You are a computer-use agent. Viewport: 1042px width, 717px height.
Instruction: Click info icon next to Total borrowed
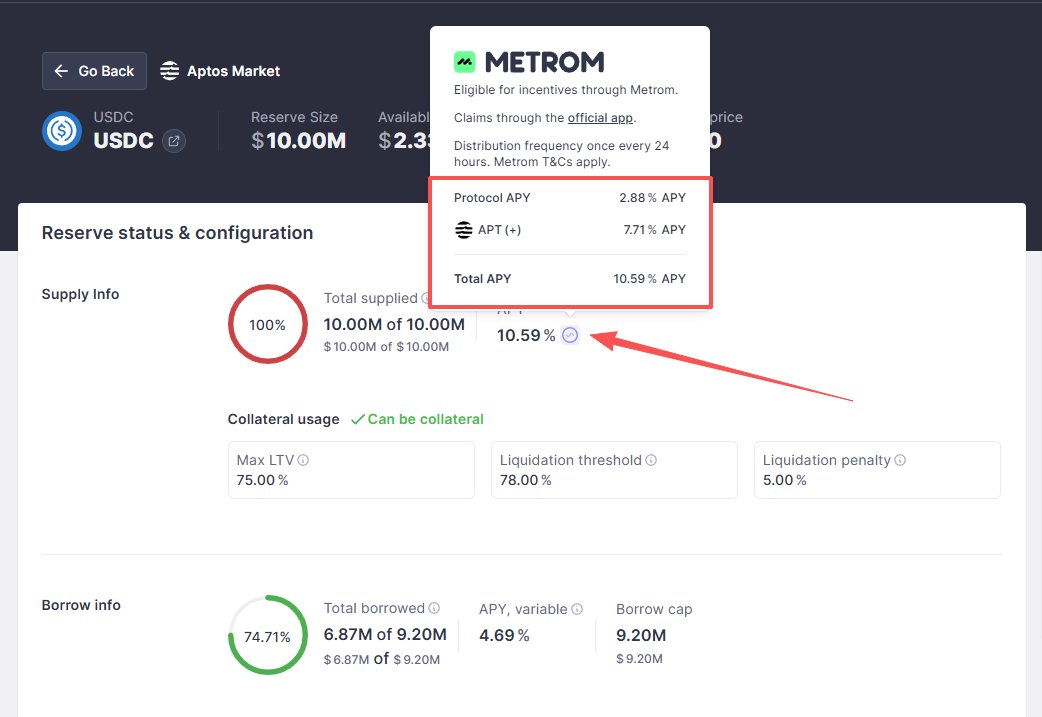click(434, 608)
